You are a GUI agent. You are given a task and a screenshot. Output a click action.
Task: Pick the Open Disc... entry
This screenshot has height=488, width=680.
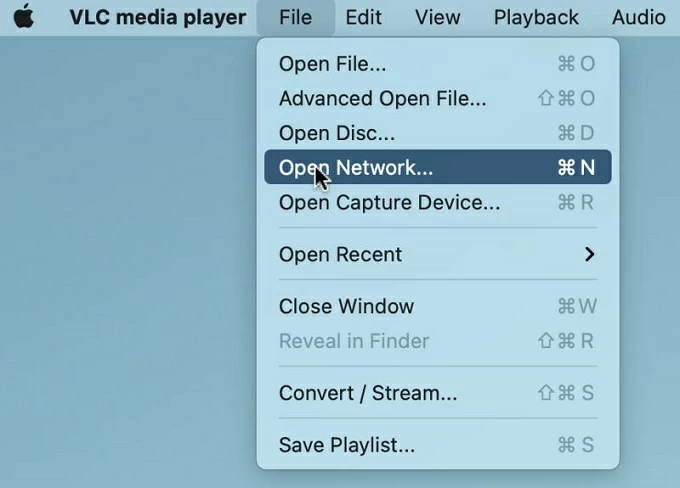coord(336,132)
